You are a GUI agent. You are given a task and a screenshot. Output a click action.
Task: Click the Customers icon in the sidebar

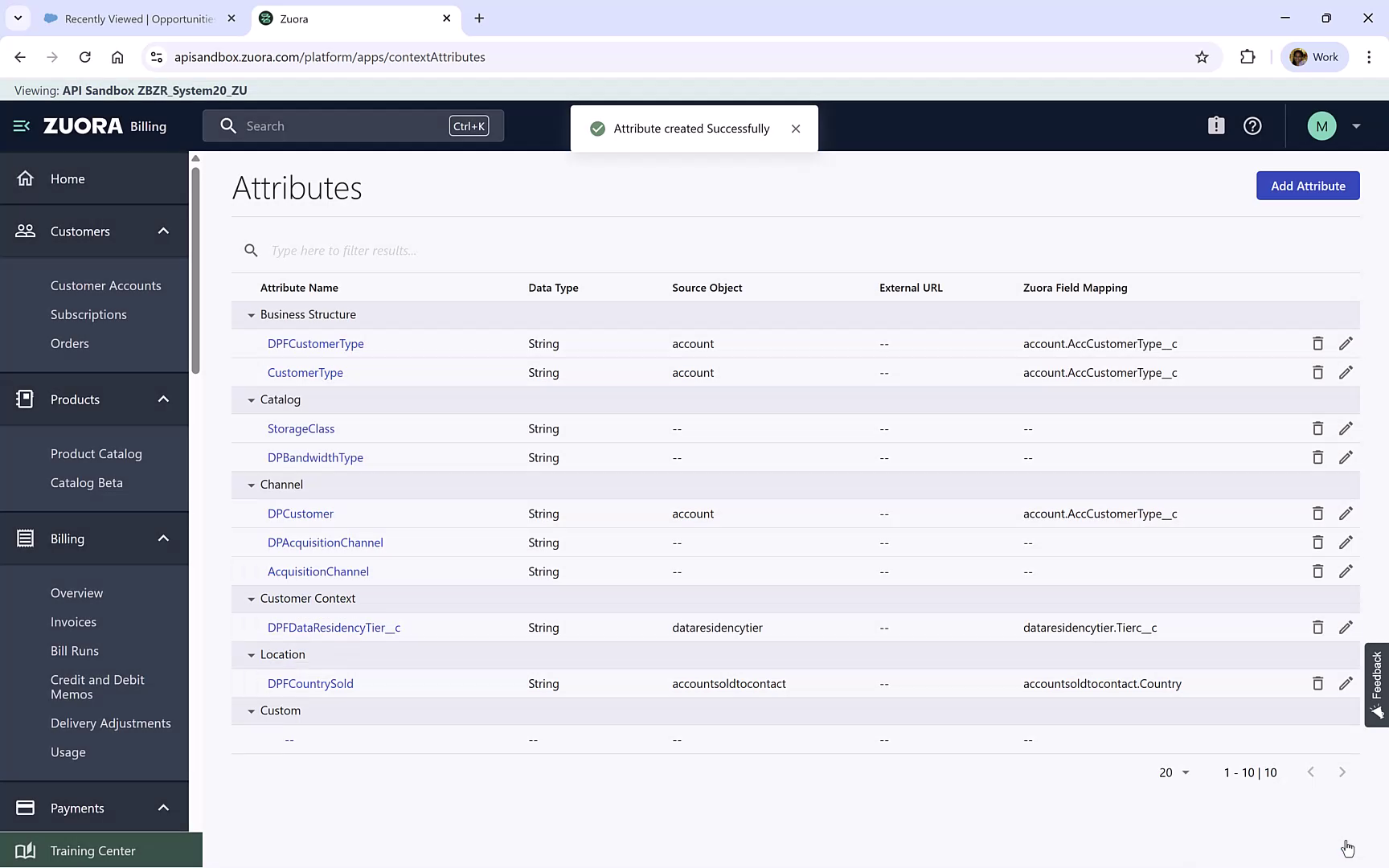coord(25,231)
